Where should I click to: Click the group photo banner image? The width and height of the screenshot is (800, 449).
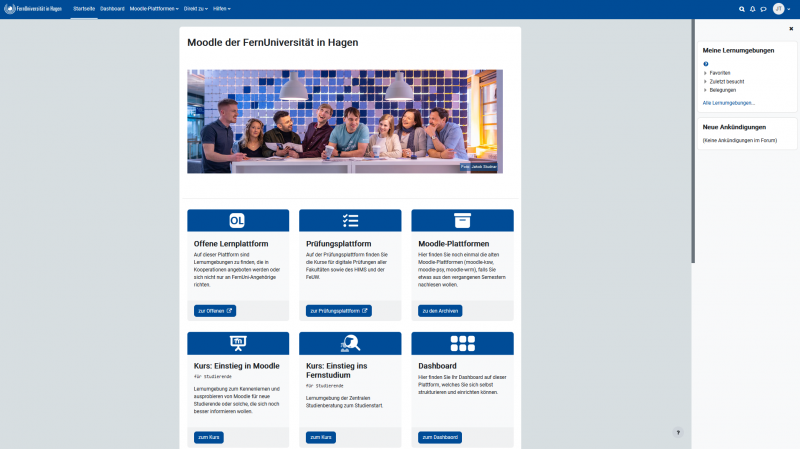[345, 121]
